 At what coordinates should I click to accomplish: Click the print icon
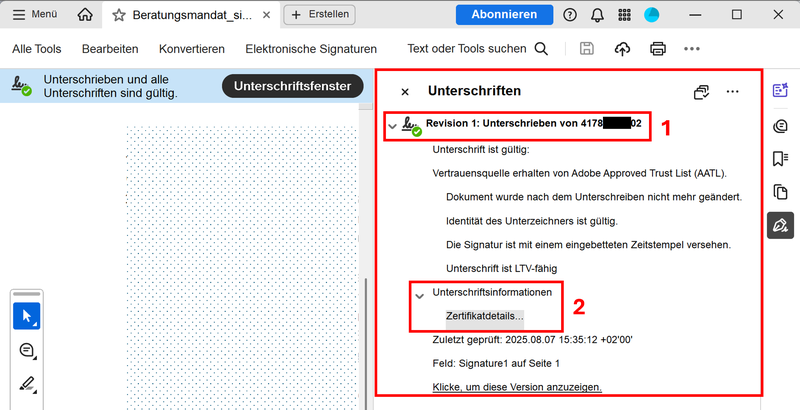point(658,49)
